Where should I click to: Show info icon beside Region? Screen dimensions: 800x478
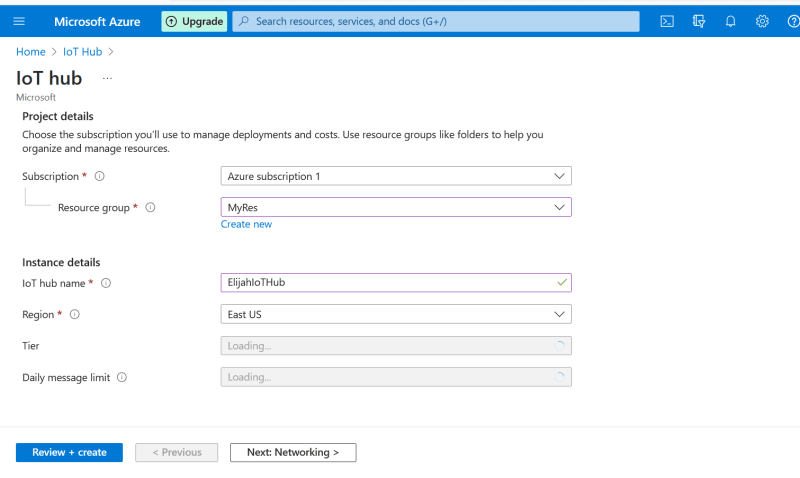coord(74,314)
